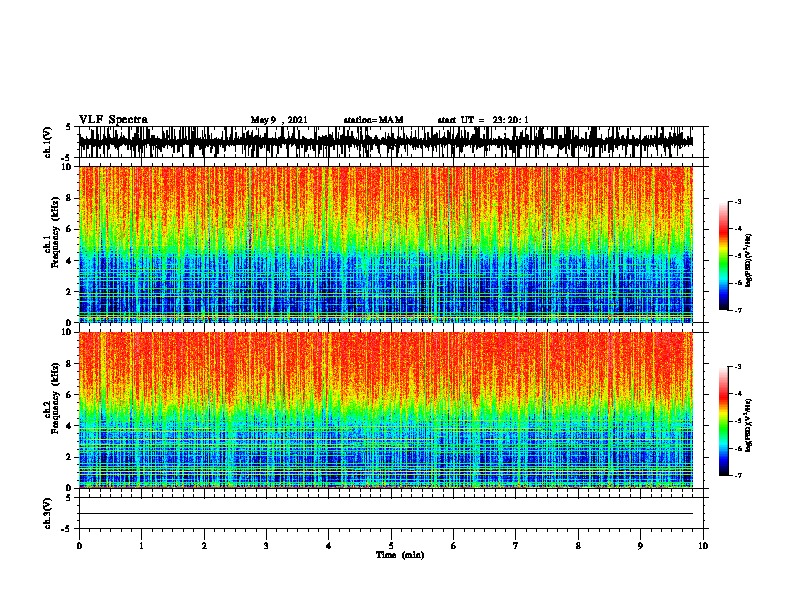The image size is (792, 612).
Task: Click the "6" kHz tick on ch.1 spectrogram
Action: [70, 229]
